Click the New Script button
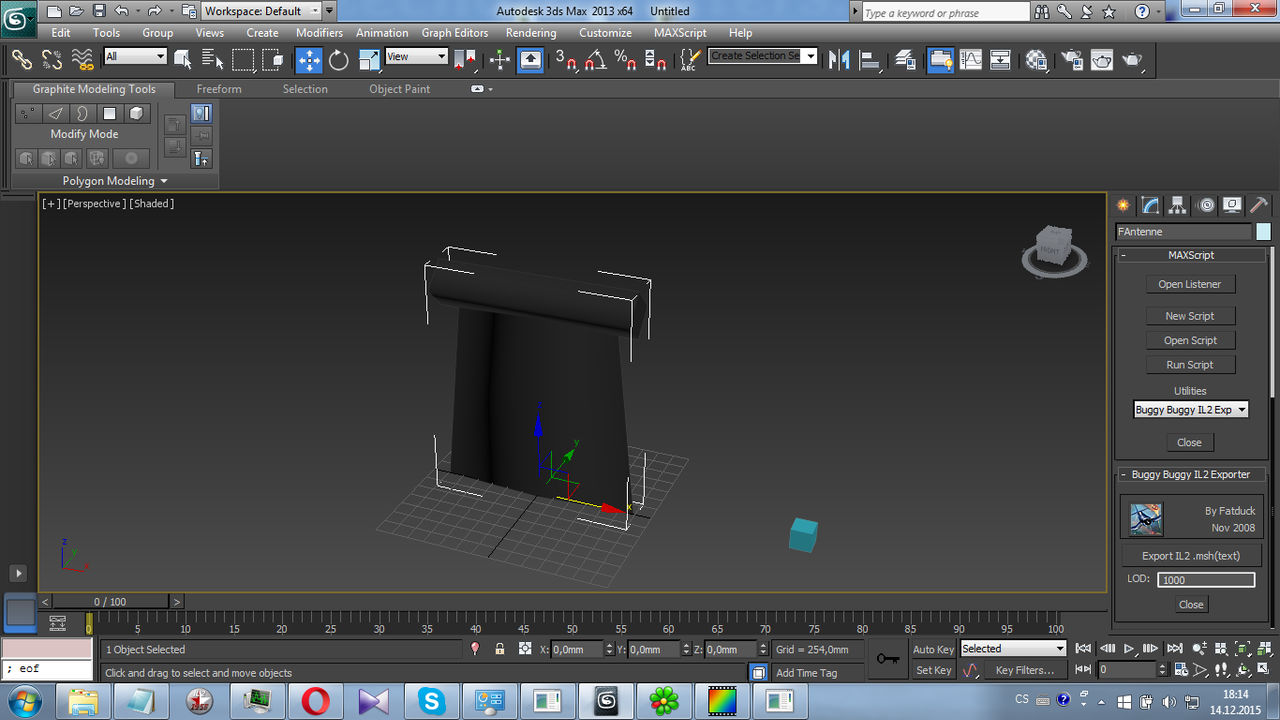 point(1190,316)
